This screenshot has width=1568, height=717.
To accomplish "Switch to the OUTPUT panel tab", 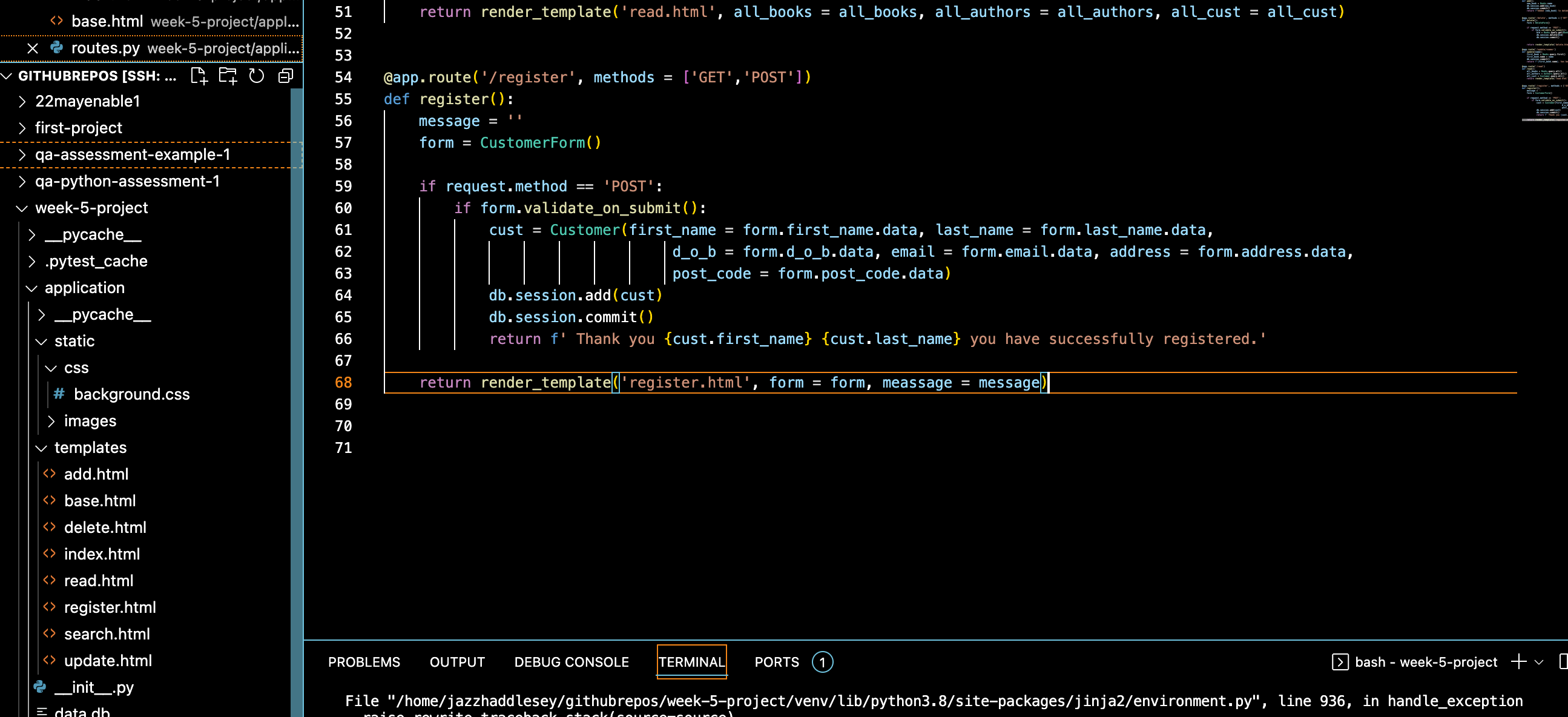I will [457, 662].
